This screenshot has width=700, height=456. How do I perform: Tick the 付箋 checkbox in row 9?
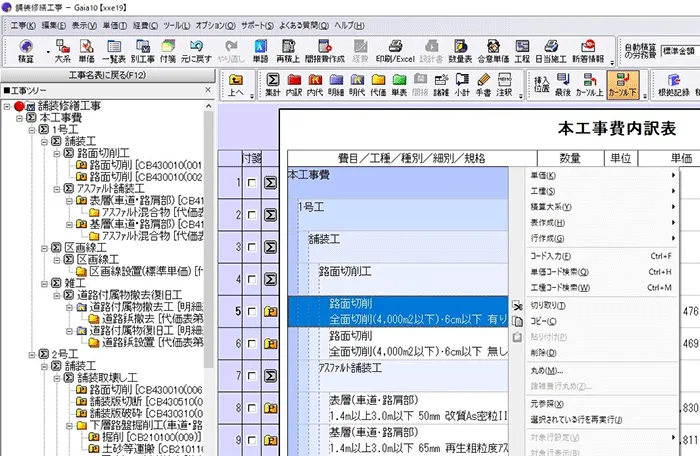[x=252, y=440]
